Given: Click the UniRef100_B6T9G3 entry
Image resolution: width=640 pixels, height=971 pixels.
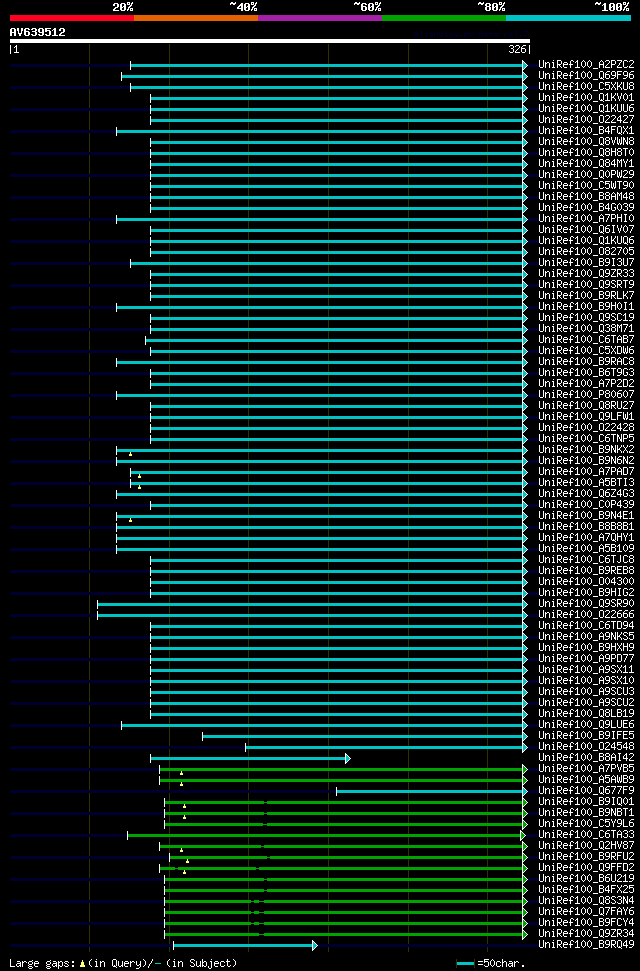Looking at the screenshot, I should 586,373.
